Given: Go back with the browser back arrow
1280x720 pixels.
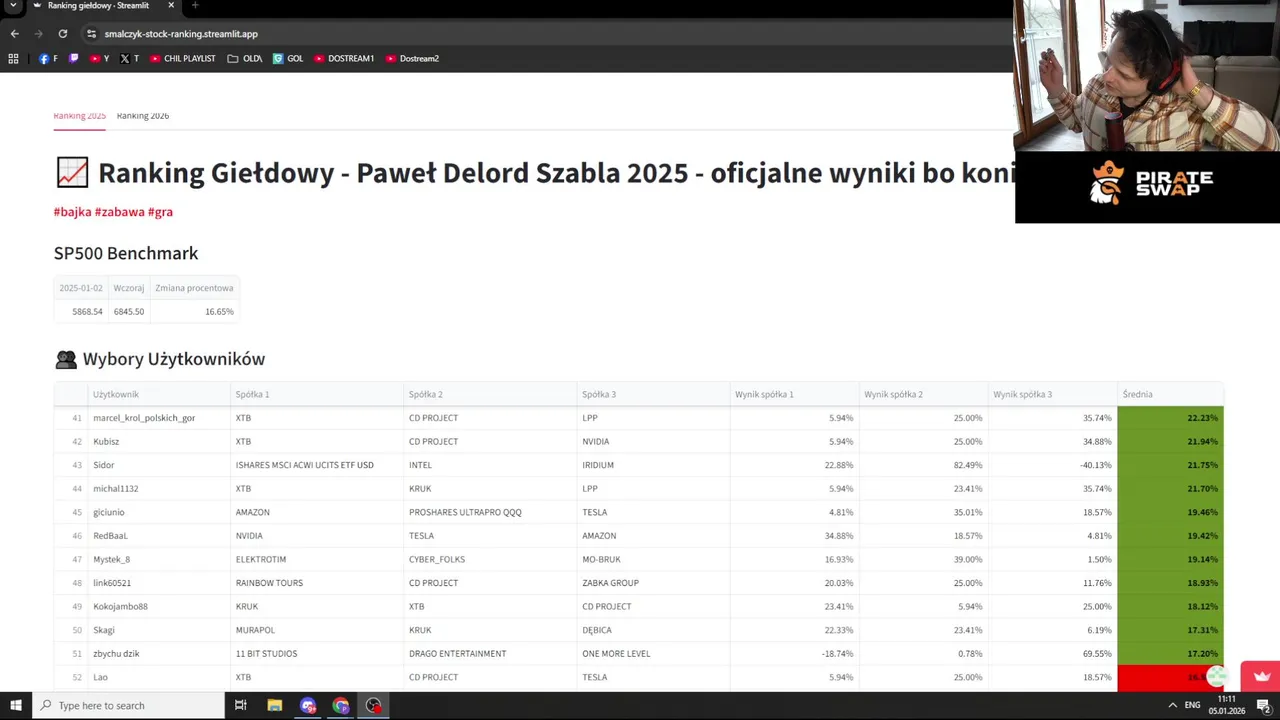Looking at the screenshot, I should pyautogui.click(x=14, y=33).
